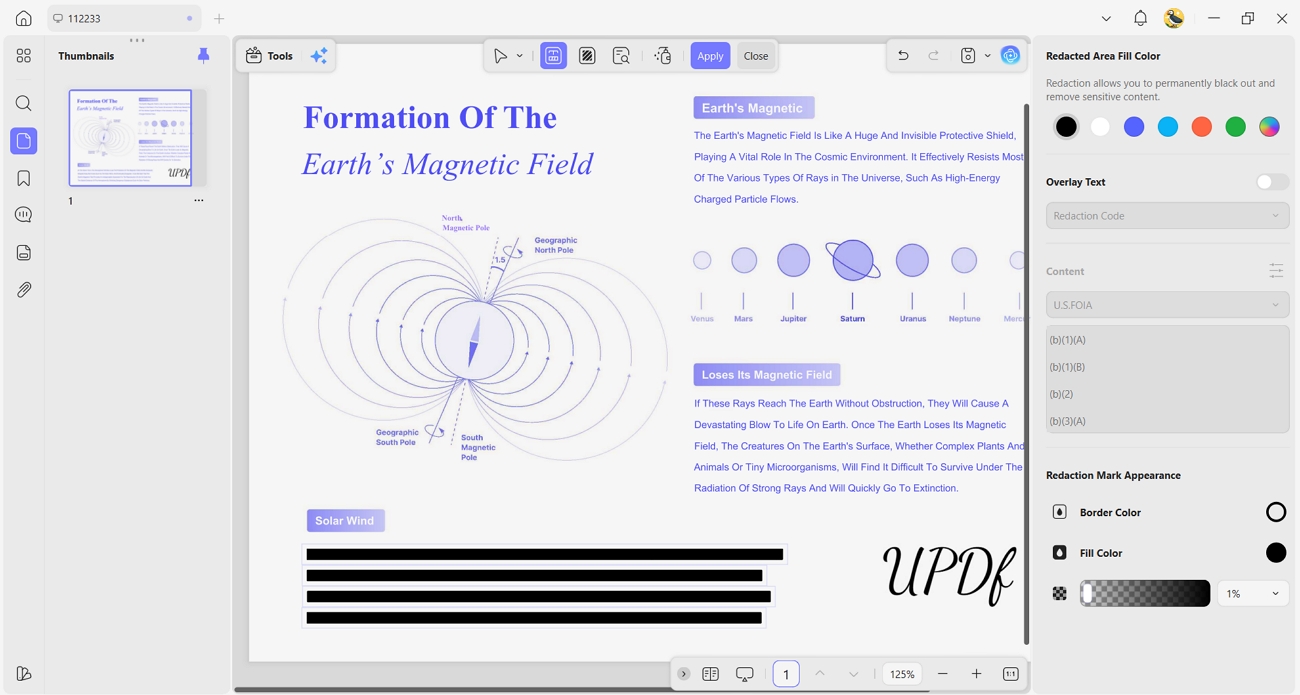This screenshot has height=695, width=1300.
Task: Zoom out with the minus icon
Action: [x=942, y=674]
